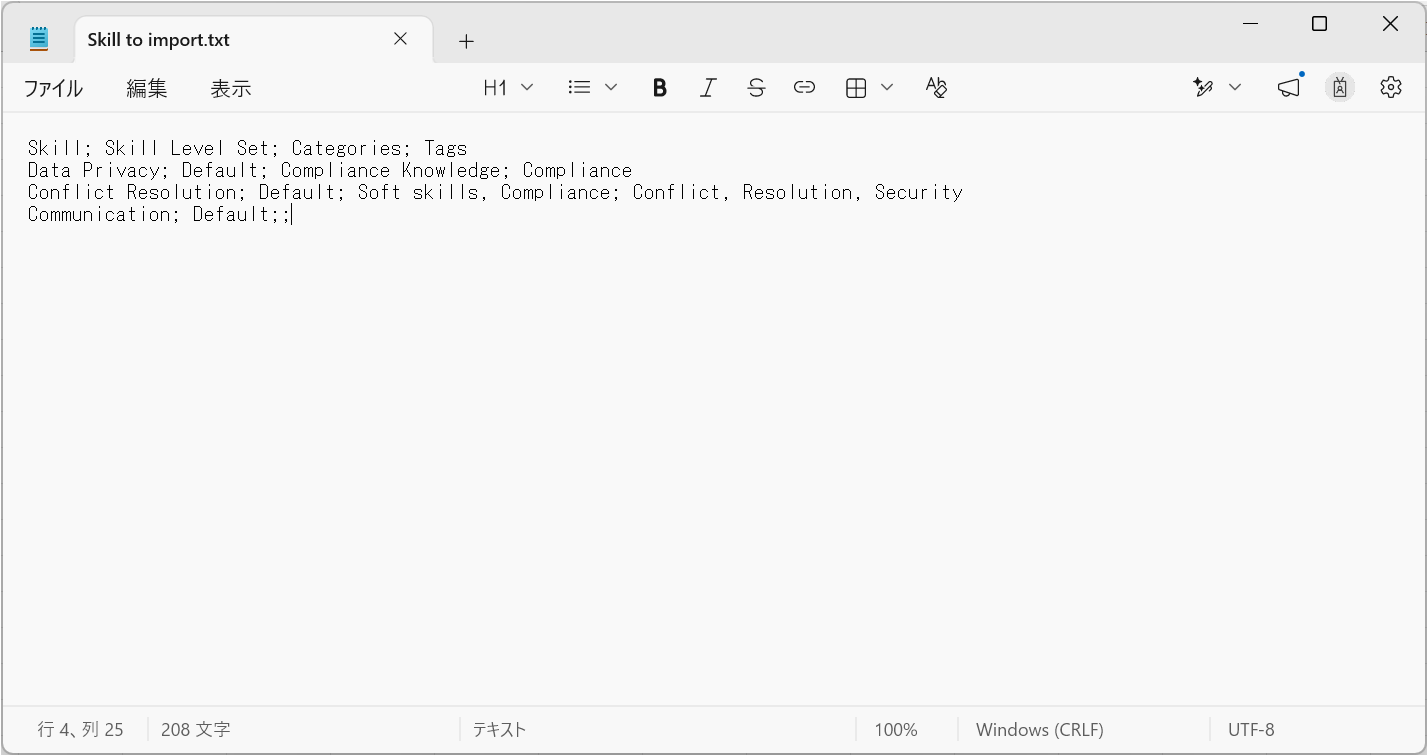Click the 208 文字 character count
The width and height of the screenshot is (1428, 756).
[x=196, y=730]
